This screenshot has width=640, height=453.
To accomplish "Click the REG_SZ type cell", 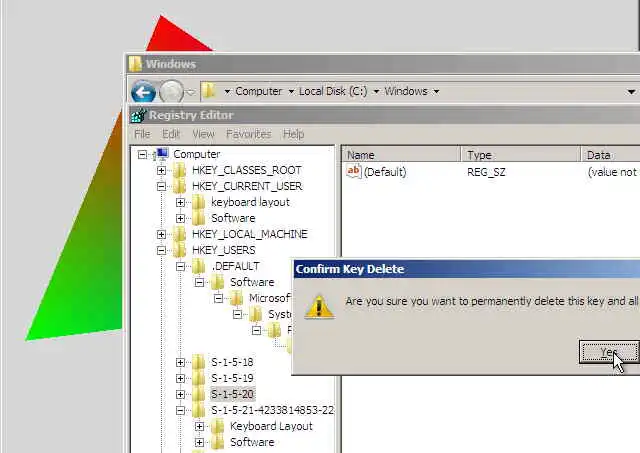I will point(486,172).
